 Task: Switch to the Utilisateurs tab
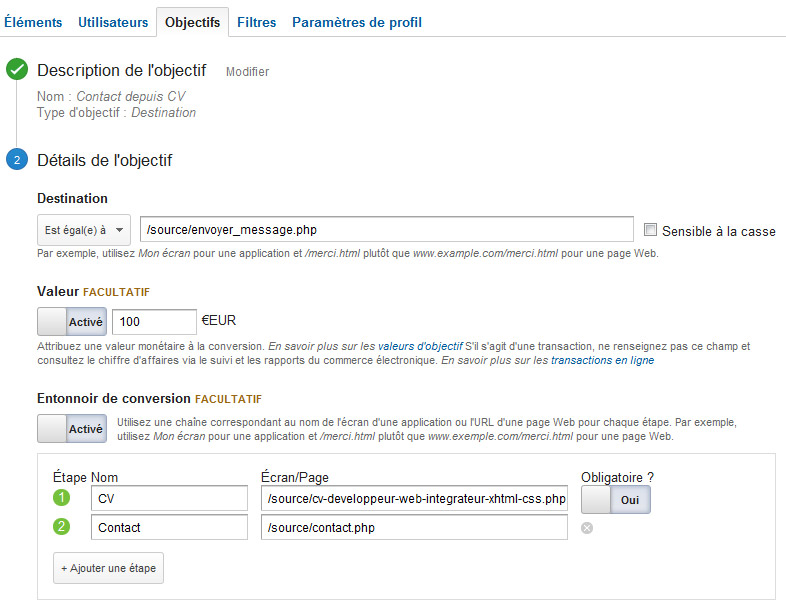(x=113, y=23)
